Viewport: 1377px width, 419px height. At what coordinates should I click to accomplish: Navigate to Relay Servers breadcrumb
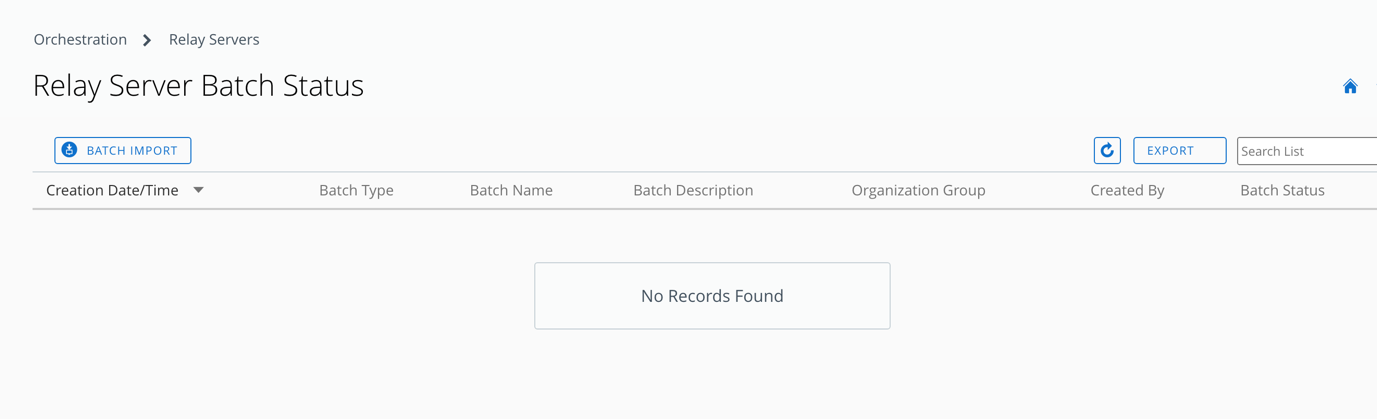pos(214,40)
